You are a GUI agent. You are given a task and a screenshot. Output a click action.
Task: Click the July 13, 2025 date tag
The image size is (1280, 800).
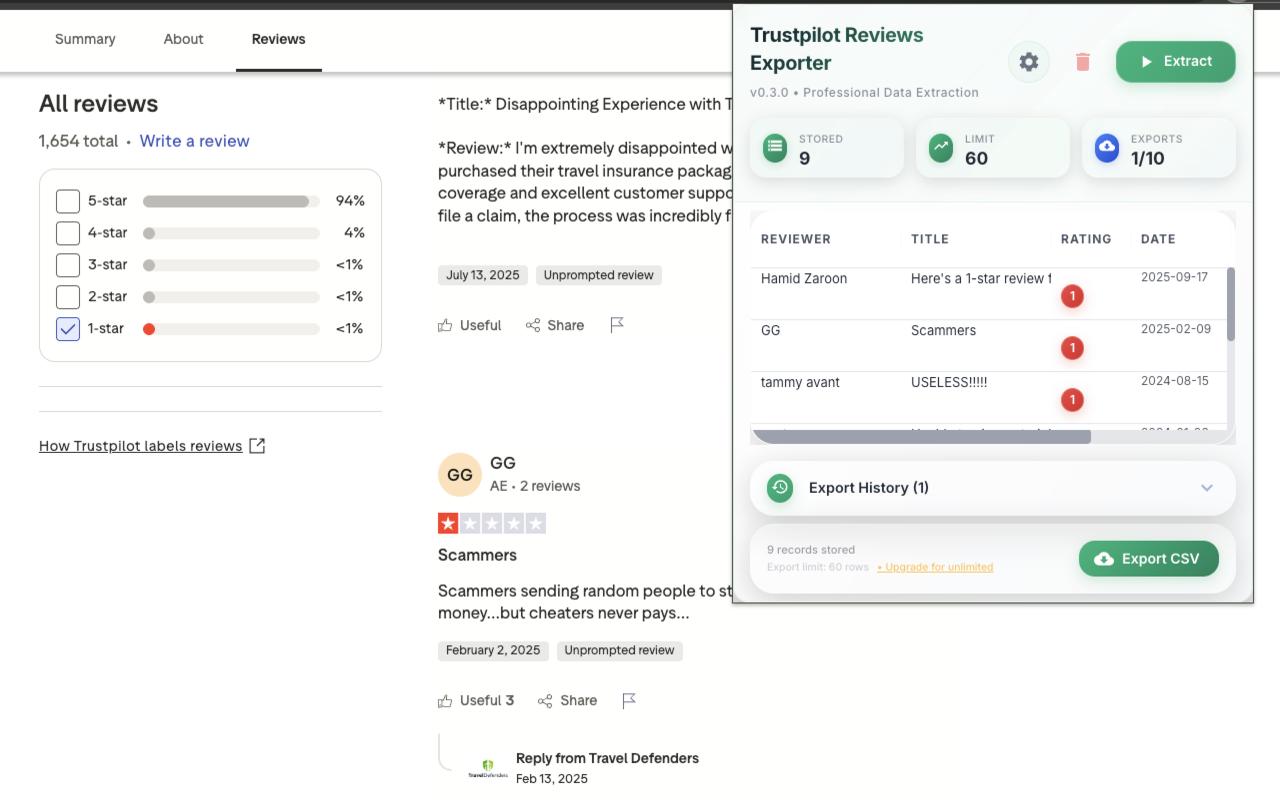click(x=483, y=275)
